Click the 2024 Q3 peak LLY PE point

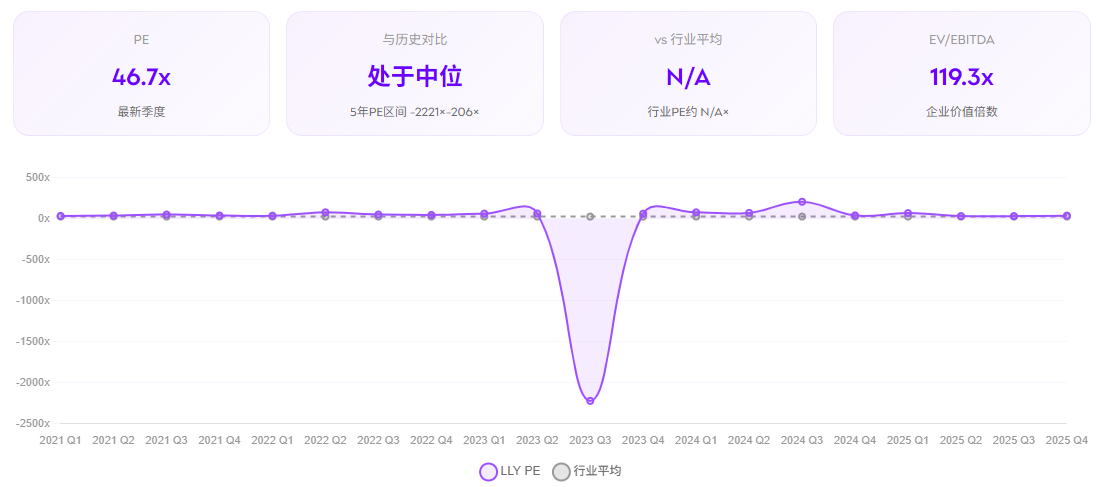click(802, 202)
